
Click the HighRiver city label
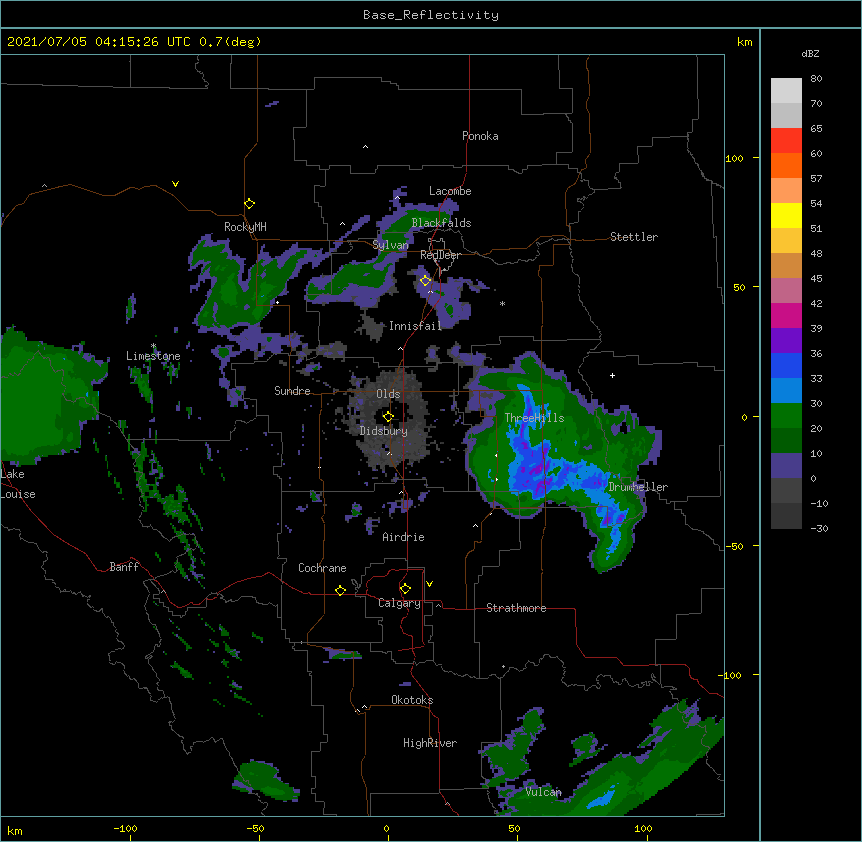pyautogui.click(x=430, y=743)
